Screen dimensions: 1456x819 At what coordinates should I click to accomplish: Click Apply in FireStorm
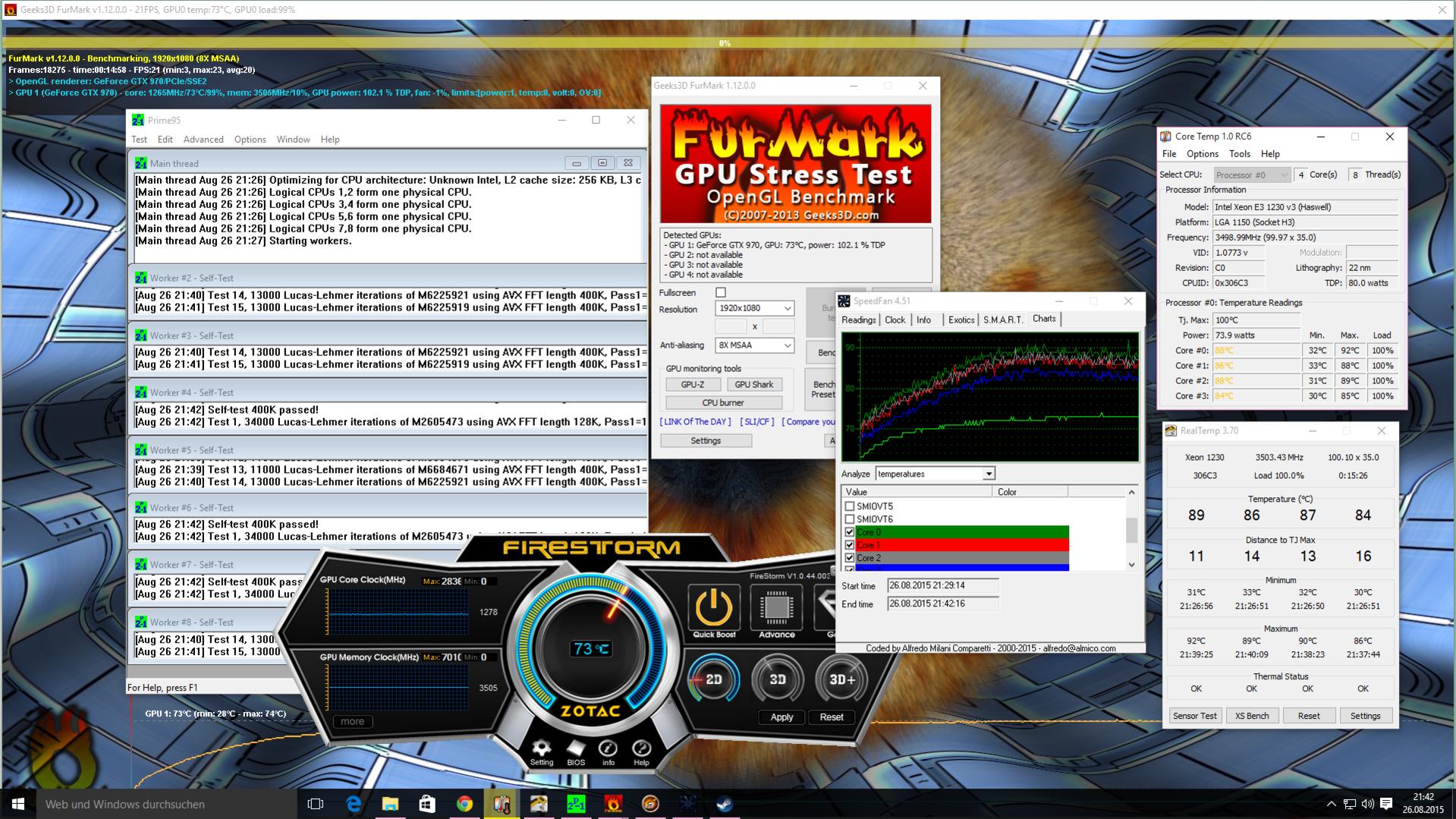[x=781, y=717]
